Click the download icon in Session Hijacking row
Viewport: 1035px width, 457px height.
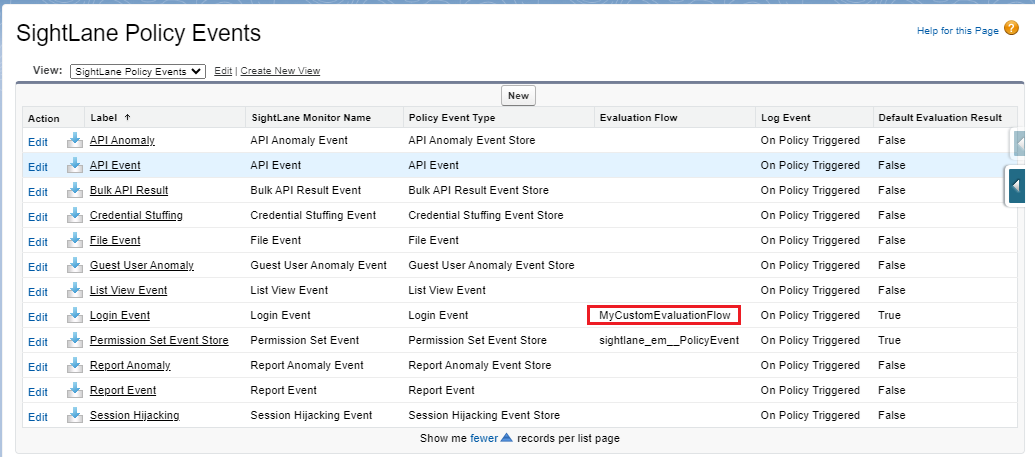coord(75,415)
